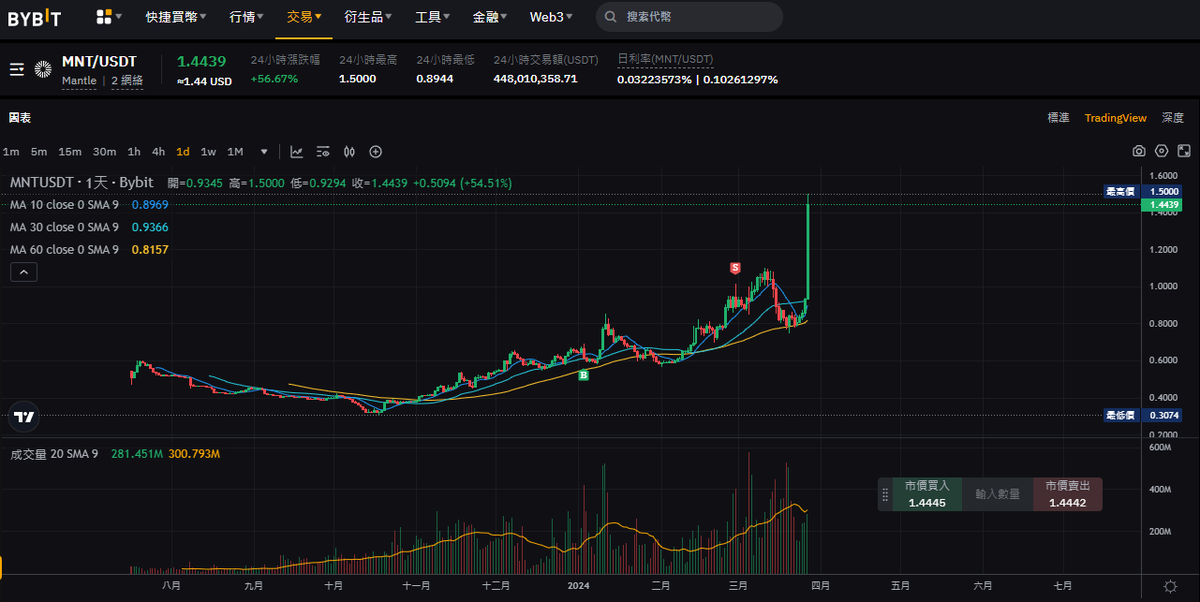Open the 衍生品 dropdown menu

click(x=368, y=17)
